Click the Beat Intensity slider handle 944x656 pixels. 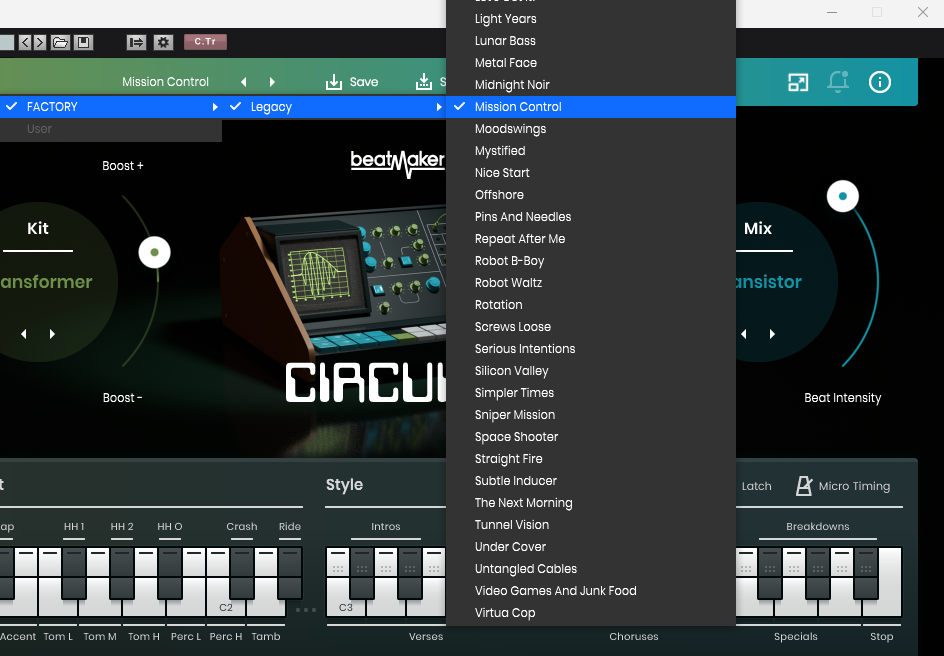click(843, 196)
